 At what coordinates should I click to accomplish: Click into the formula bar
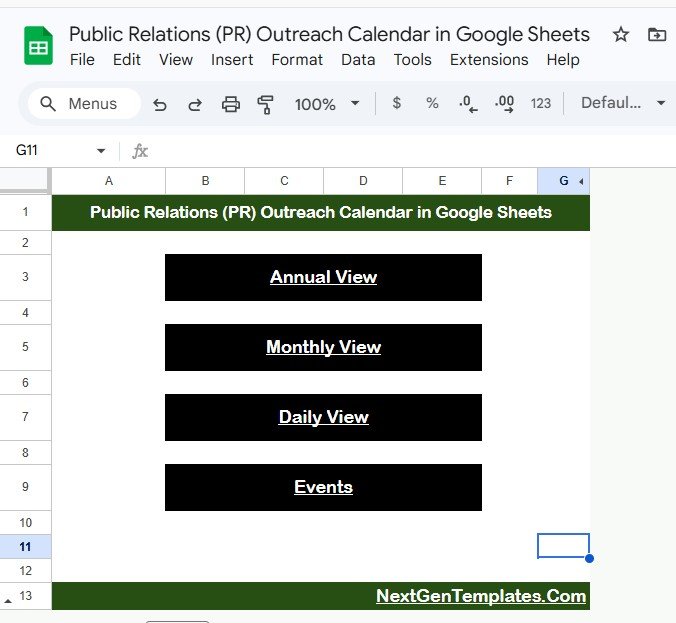[x=410, y=150]
